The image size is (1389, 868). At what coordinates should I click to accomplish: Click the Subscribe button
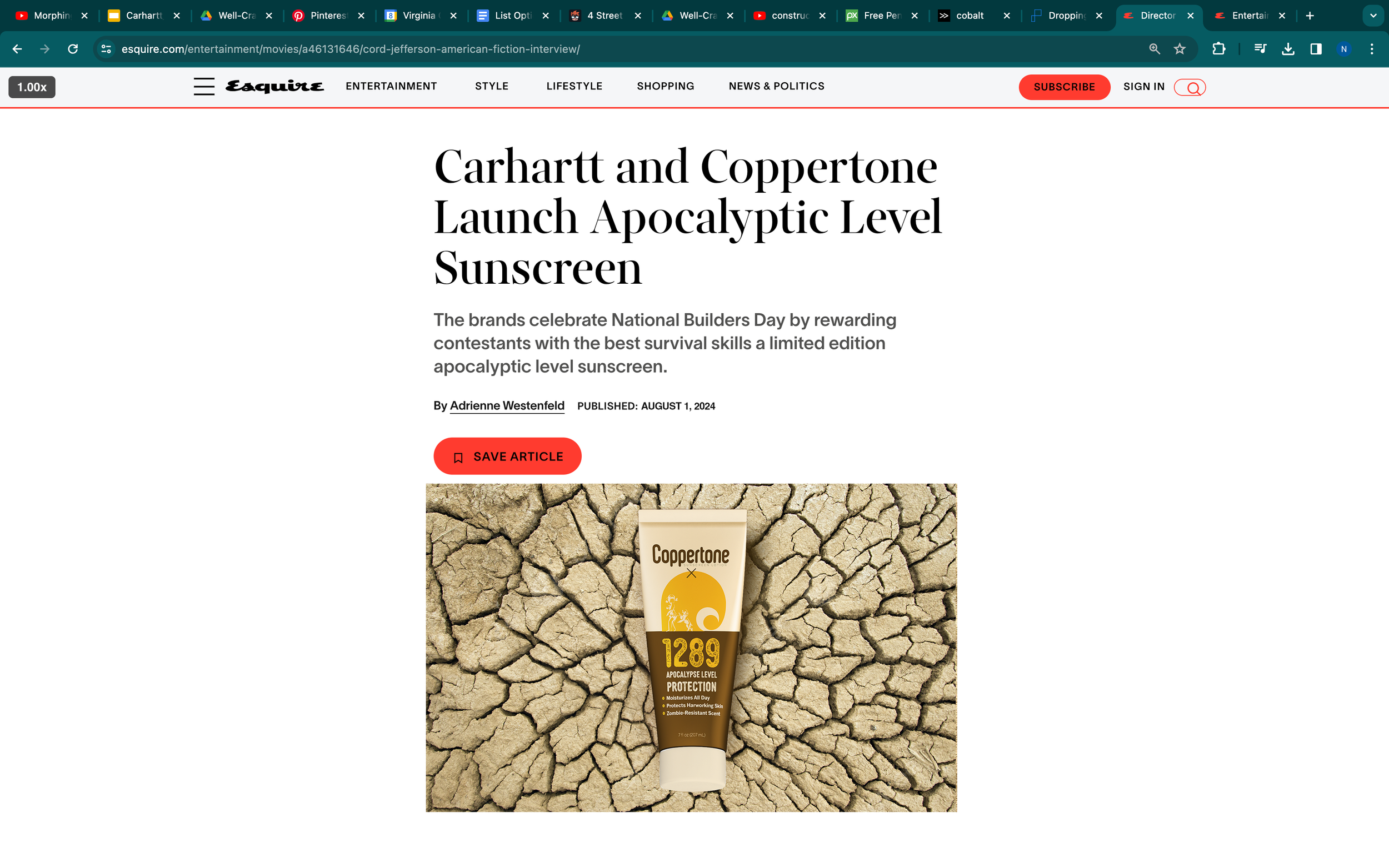1064,87
